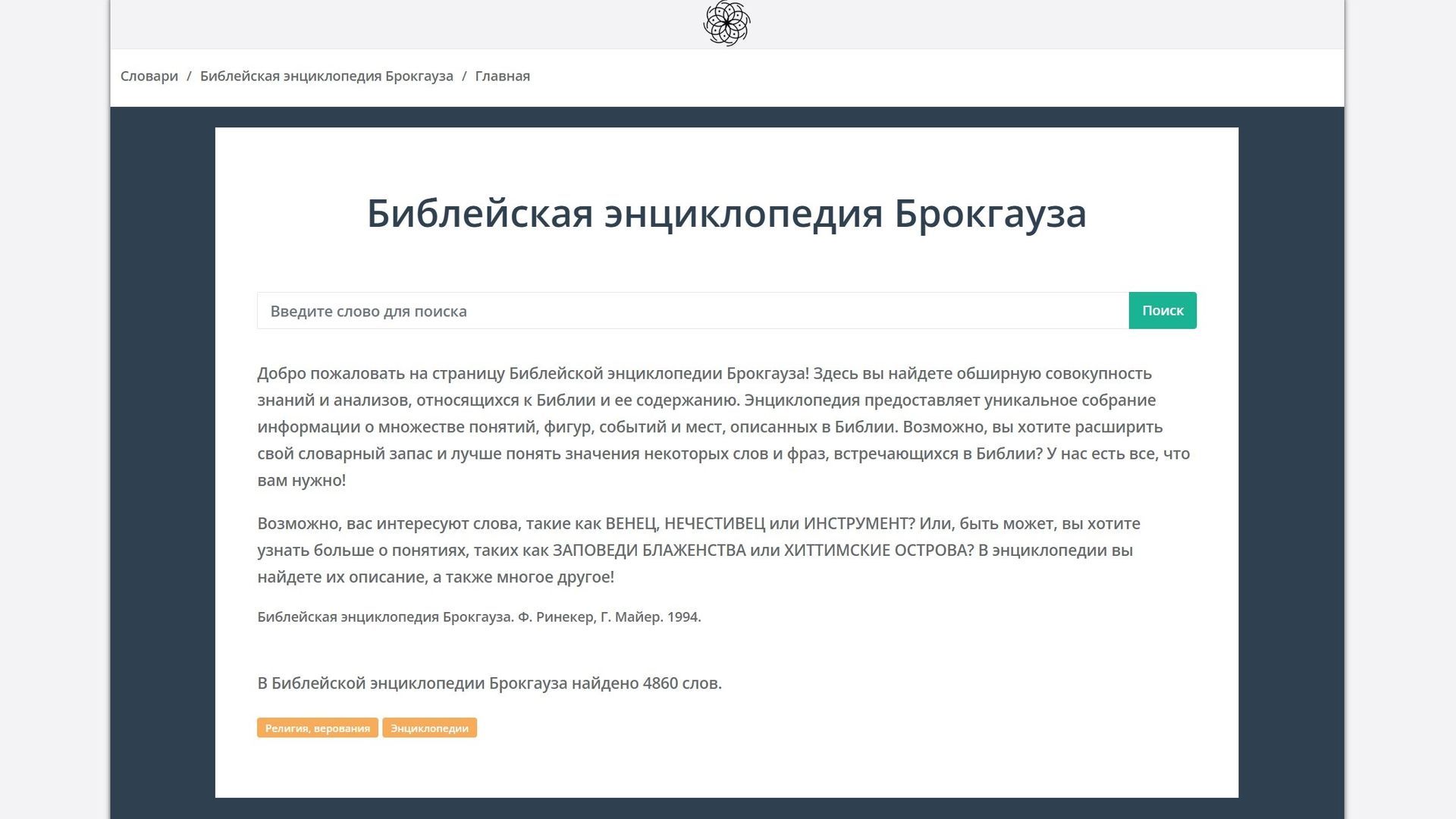Viewport: 1456px width, 819px height.
Task: Click the text найдено 4860 слов
Action: [647, 683]
